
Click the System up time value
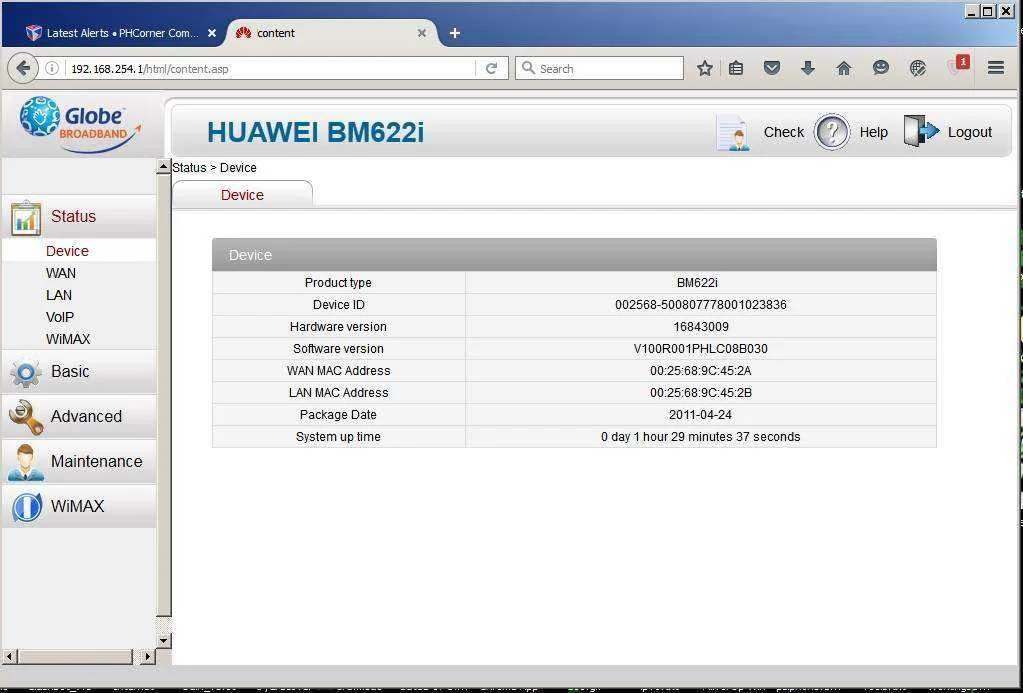click(x=701, y=437)
